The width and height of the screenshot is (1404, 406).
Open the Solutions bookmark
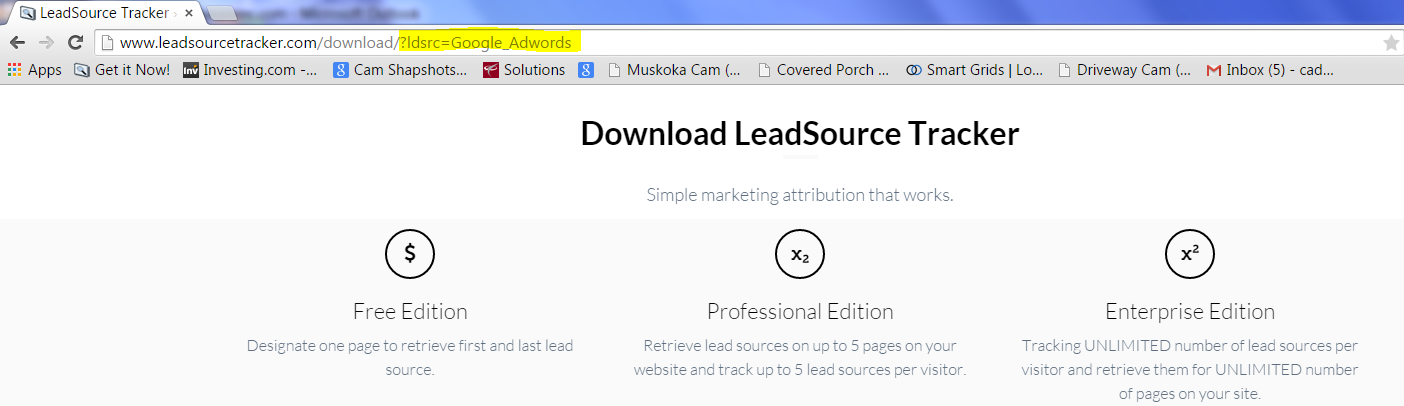pyautogui.click(x=524, y=70)
